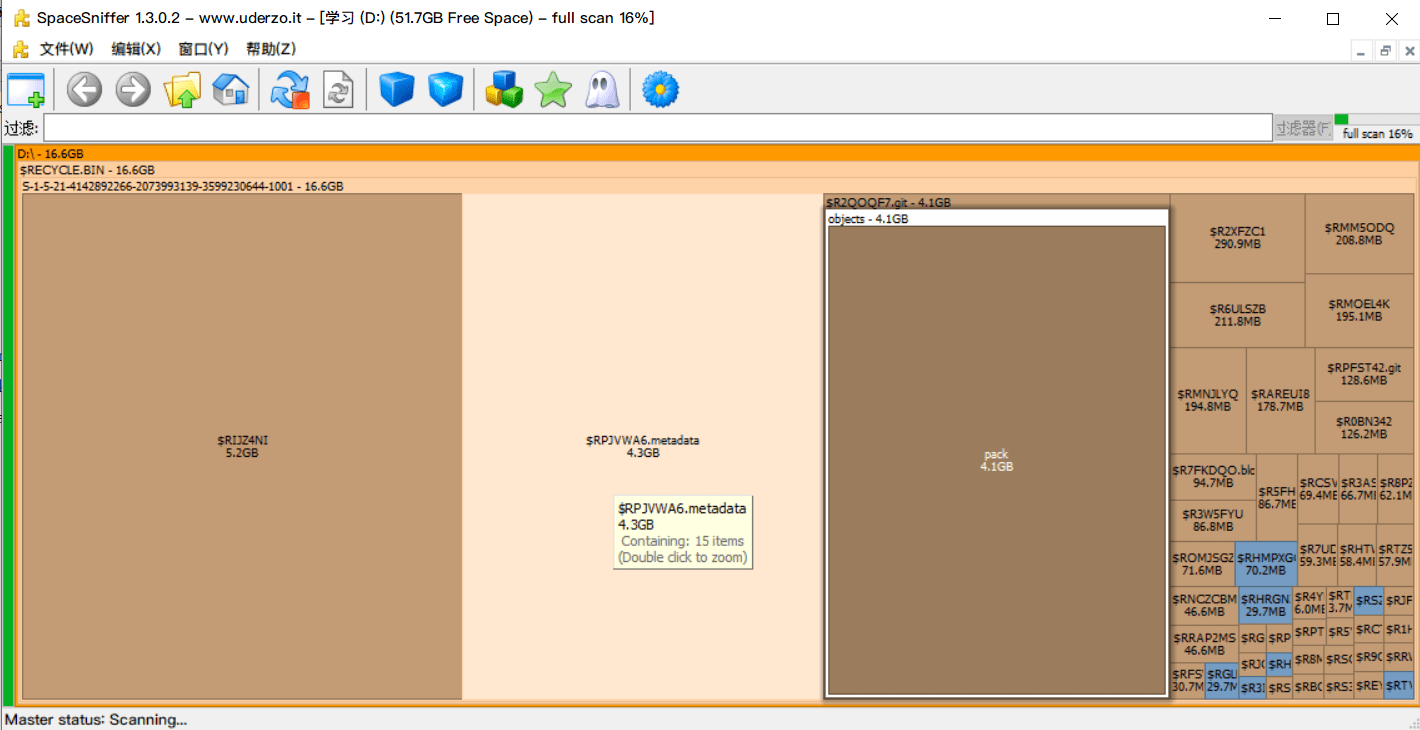Toggle the three colored cubes file-classes icon

[504, 91]
